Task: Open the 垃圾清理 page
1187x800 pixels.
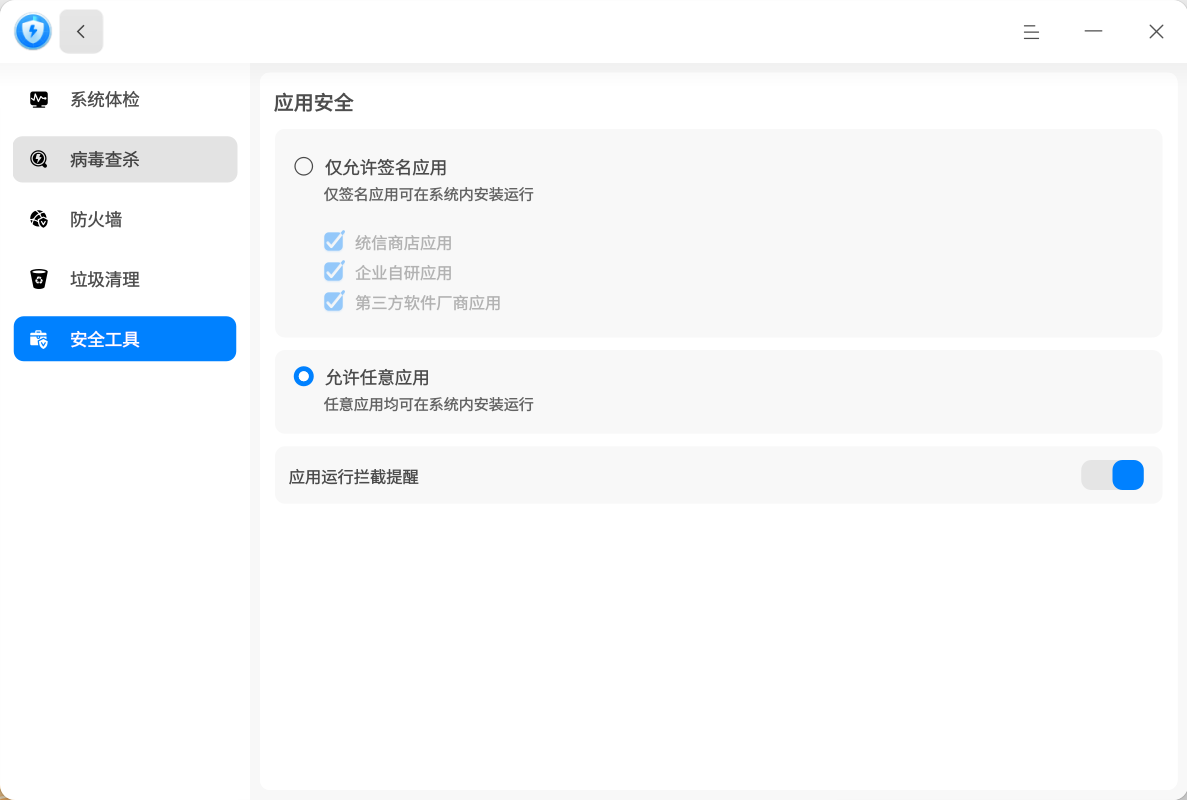Action: click(105, 280)
